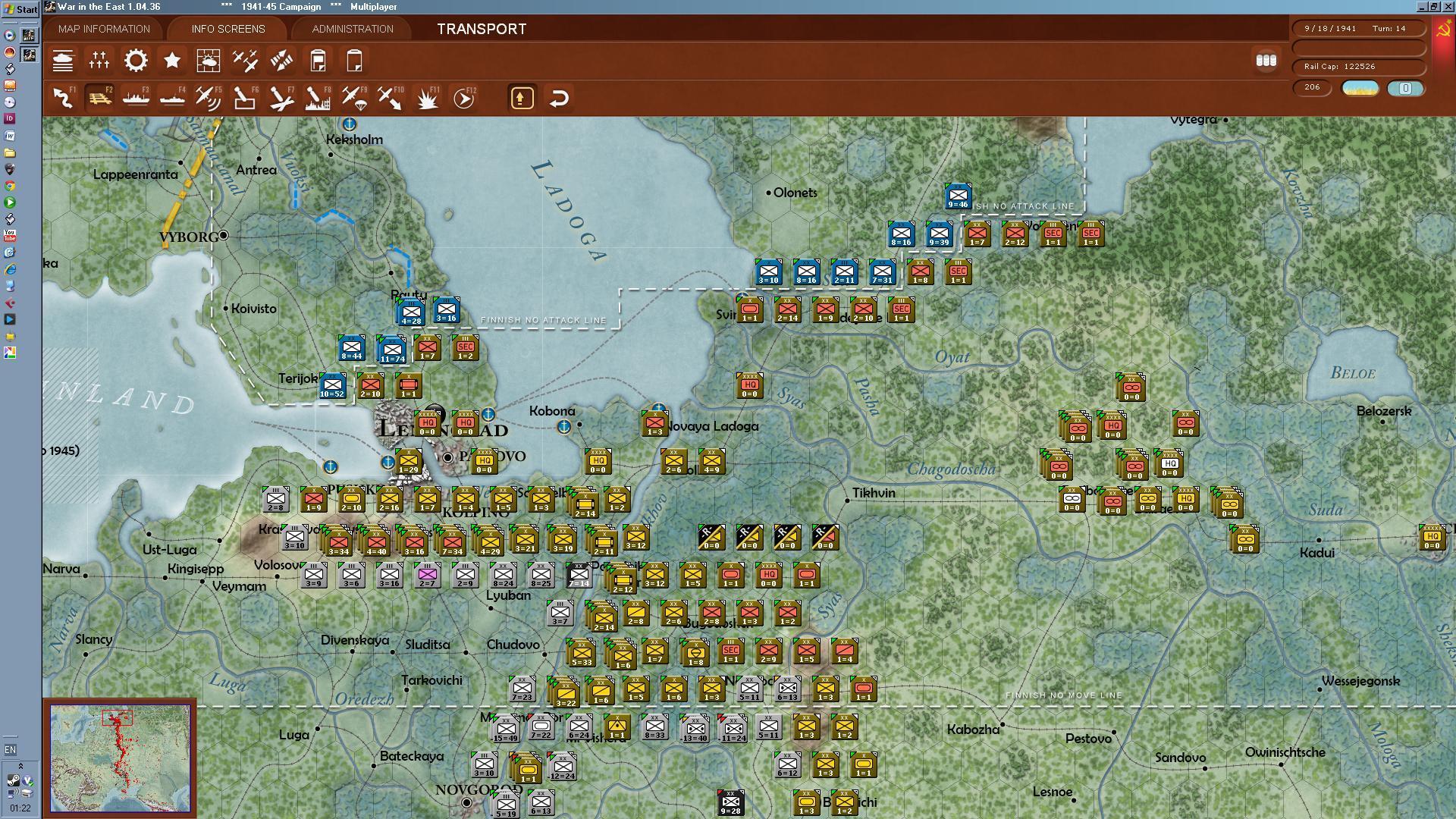Open the Production gear icon
The height and width of the screenshot is (819, 1456).
[136, 61]
